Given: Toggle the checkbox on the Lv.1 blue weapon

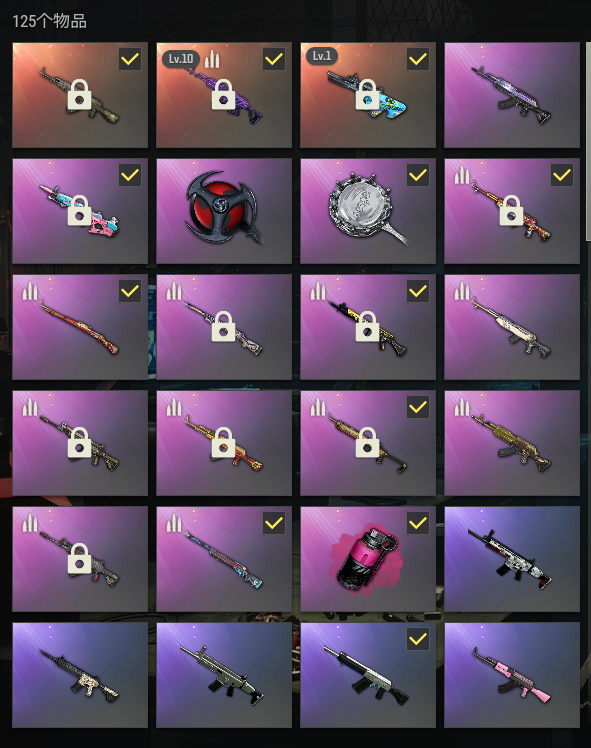Looking at the screenshot, I should pos(418,59).
